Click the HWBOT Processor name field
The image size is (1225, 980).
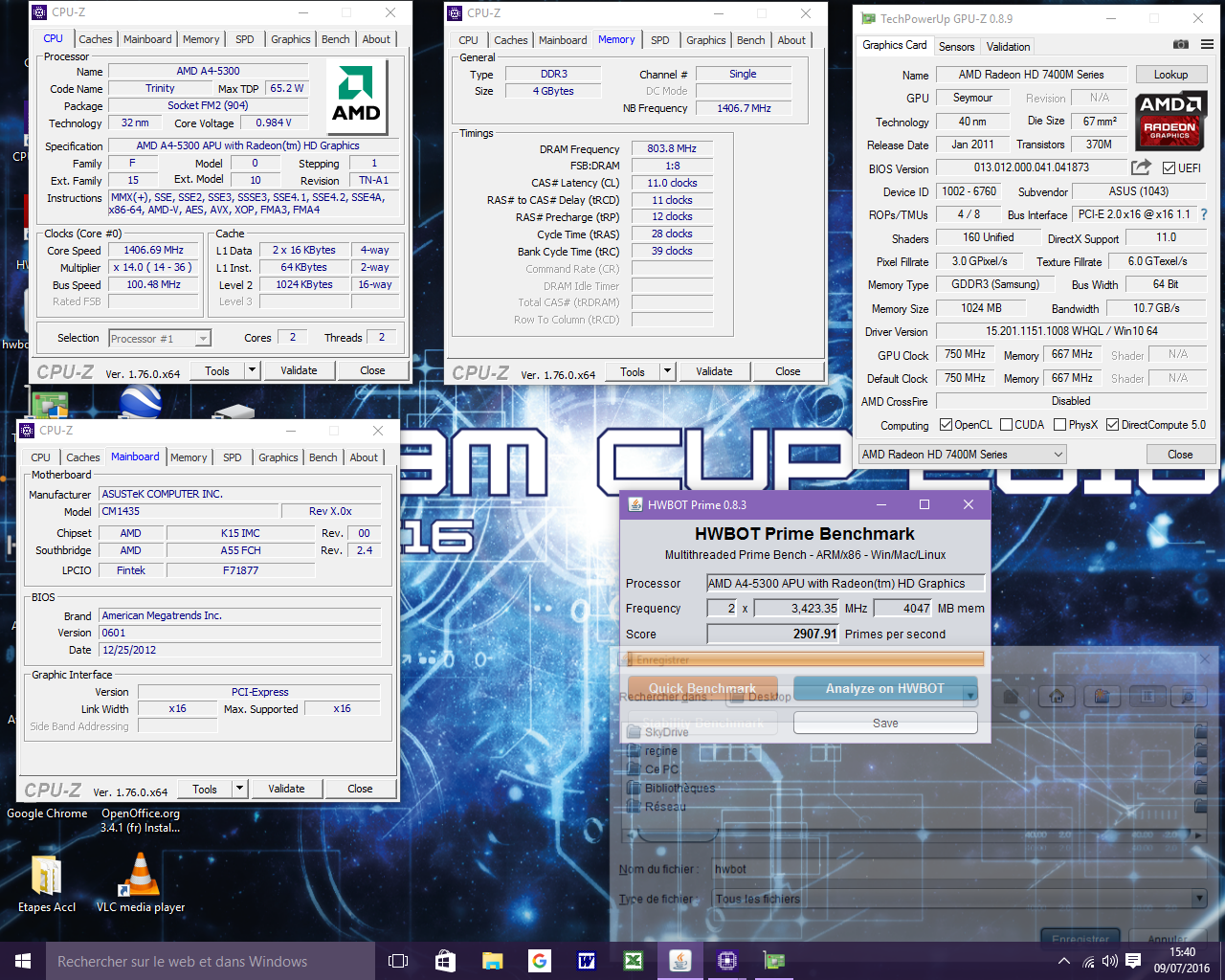pos(845,583)
